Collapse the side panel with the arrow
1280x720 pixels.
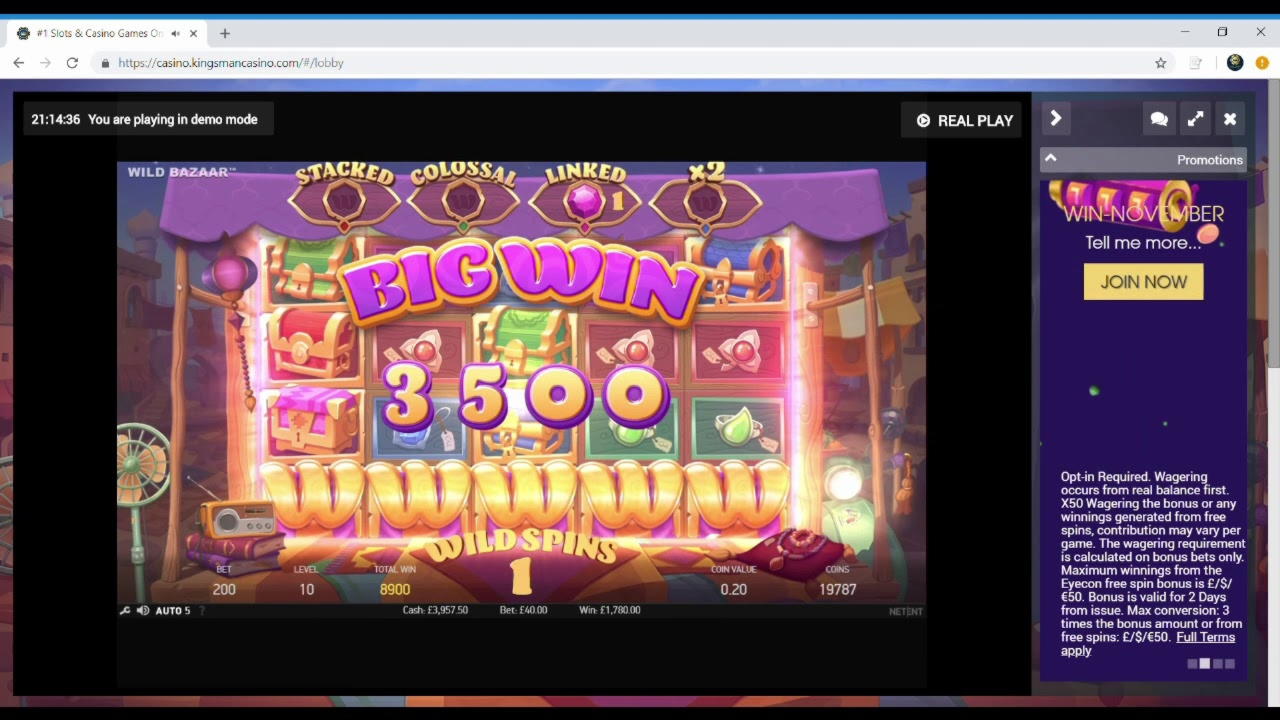(x=1055, y=119)
